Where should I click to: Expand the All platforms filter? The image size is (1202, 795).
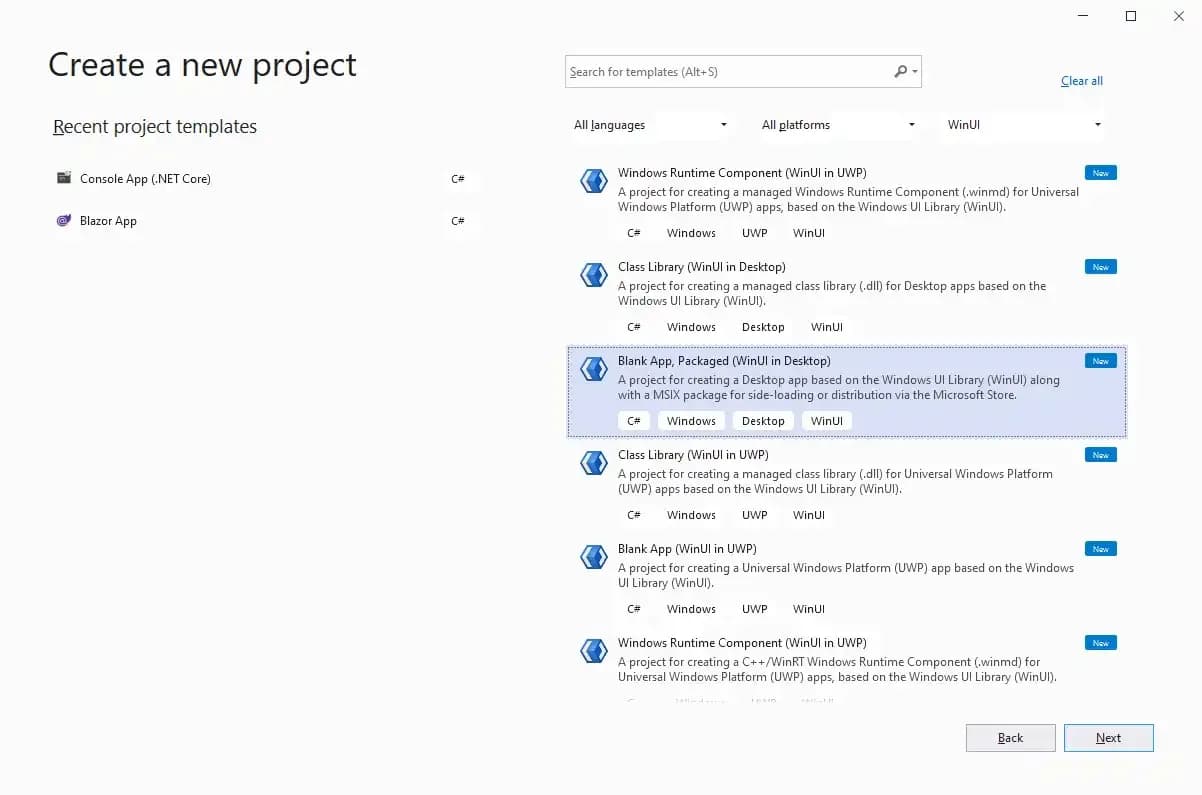838,125
